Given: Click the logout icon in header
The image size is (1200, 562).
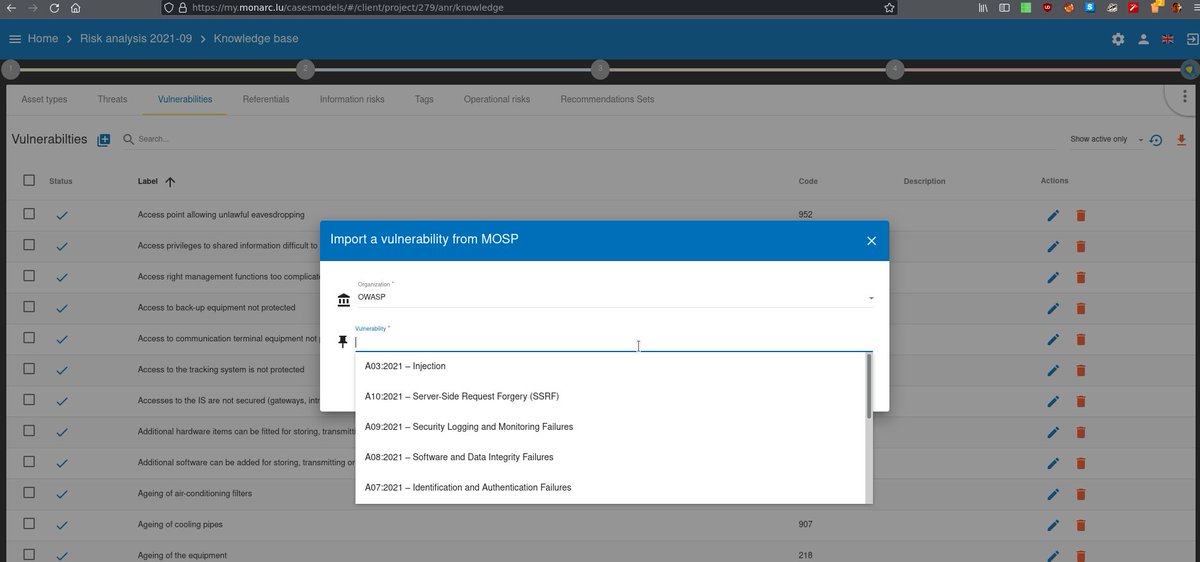Looking at the screenshot, I should click(1191, 39).
